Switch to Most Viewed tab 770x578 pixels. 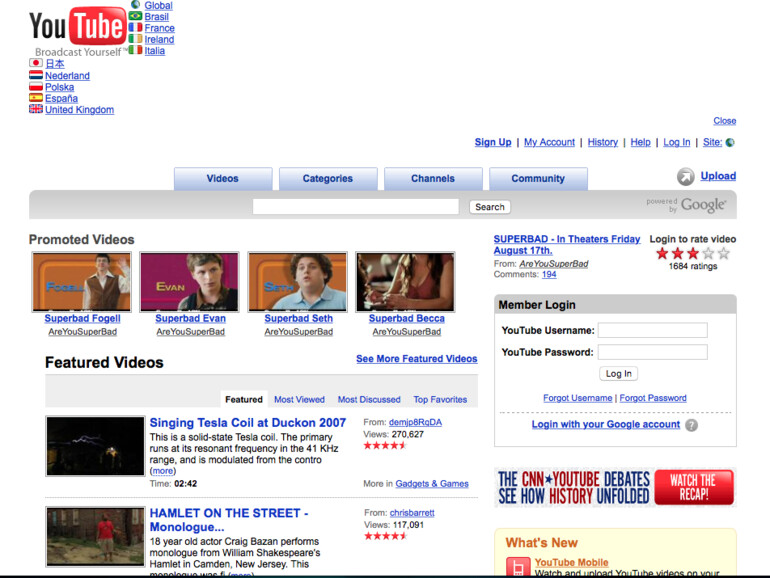[x=300, y=399]
